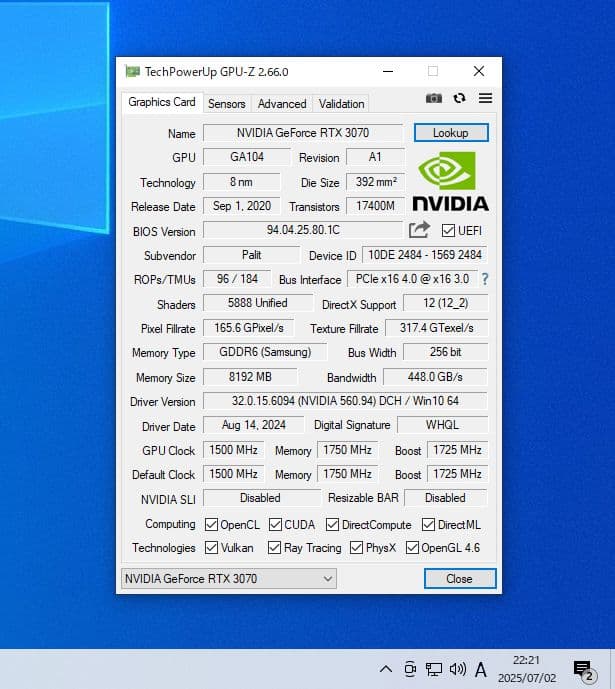Click Texture Fillrate value 317.4 GTexel/s
The width and height of the screenshot is (615, 689).
pyautogui.click(x=436, y=328)
